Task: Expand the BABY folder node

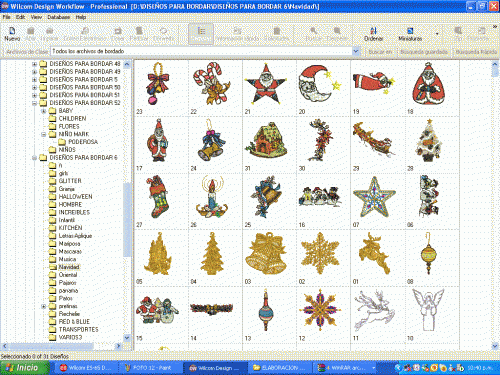Action: pyautogui.click(x=44, y=111)
